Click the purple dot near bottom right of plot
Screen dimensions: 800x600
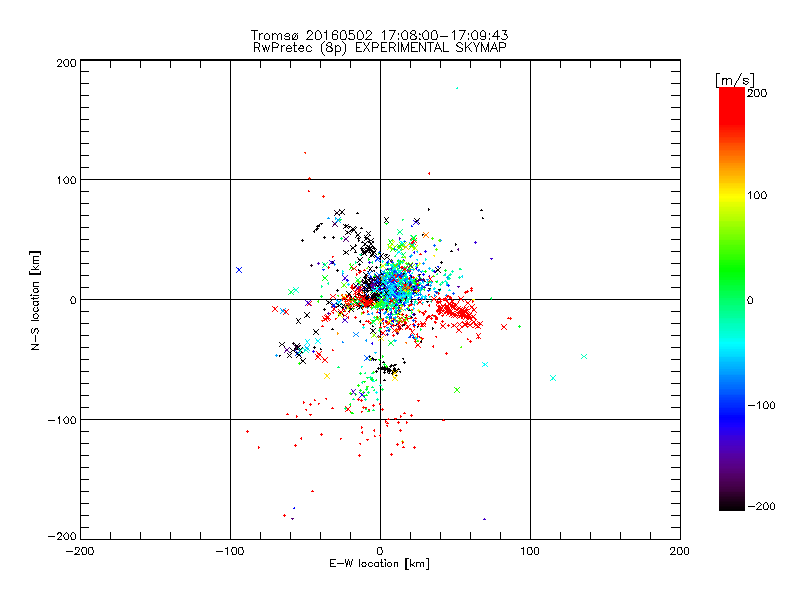484,519
